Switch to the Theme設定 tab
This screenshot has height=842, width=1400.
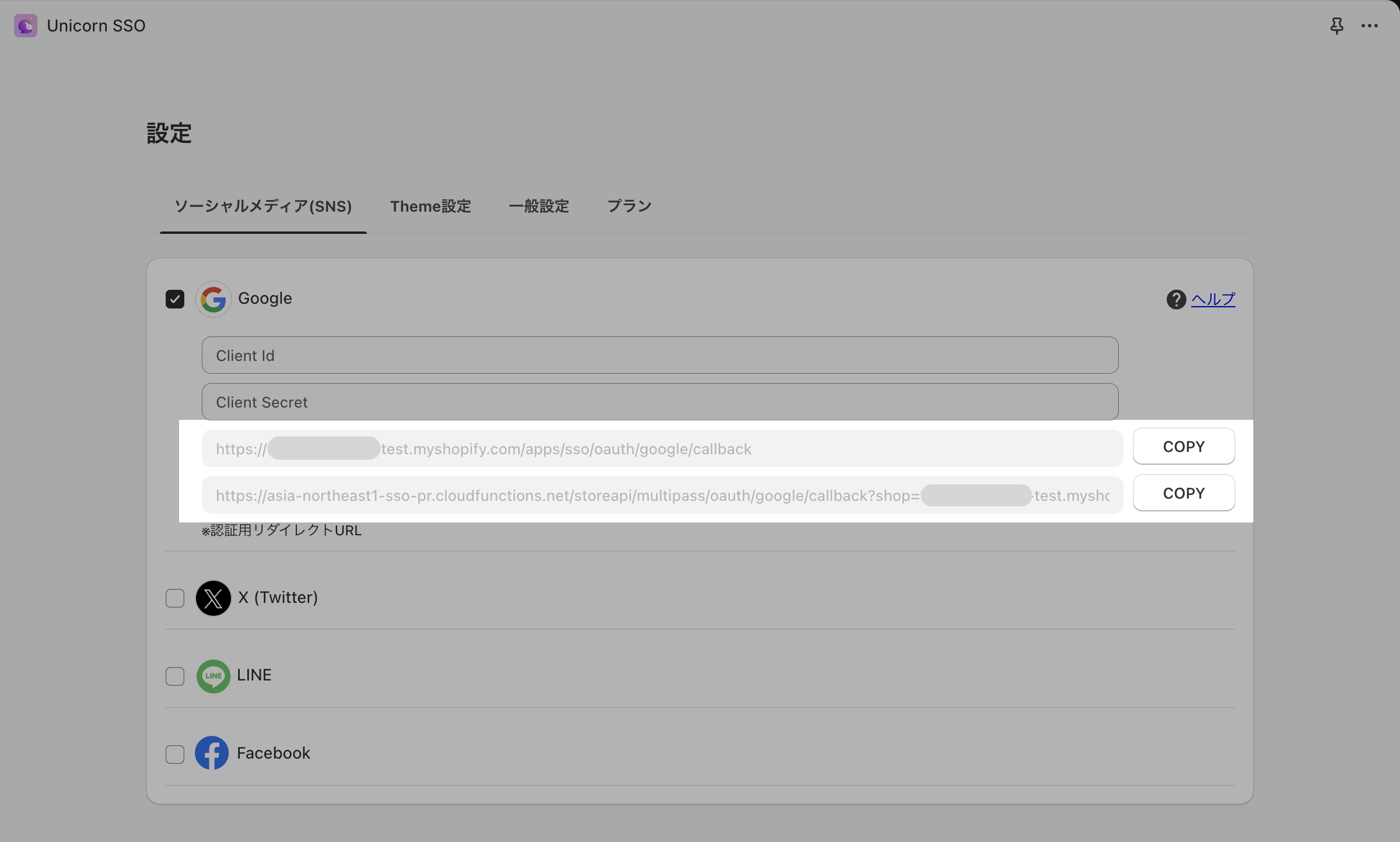(430, 206)
